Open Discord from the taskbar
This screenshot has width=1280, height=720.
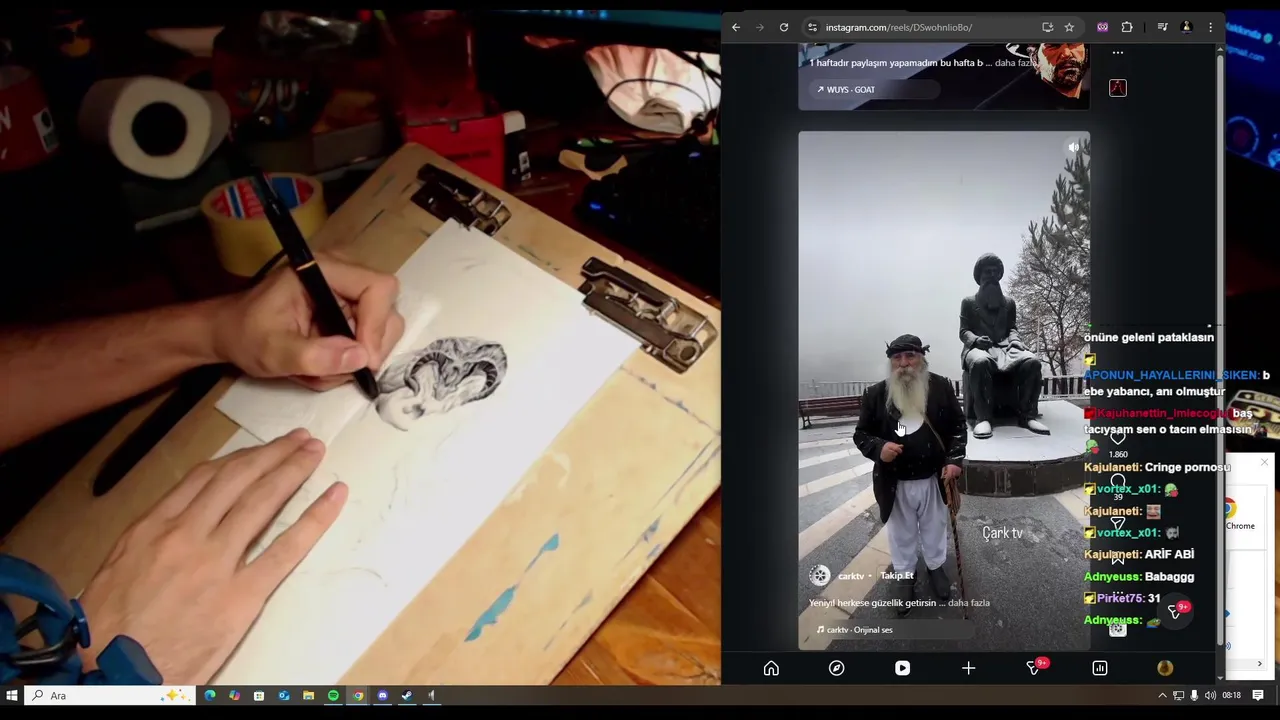382,695
